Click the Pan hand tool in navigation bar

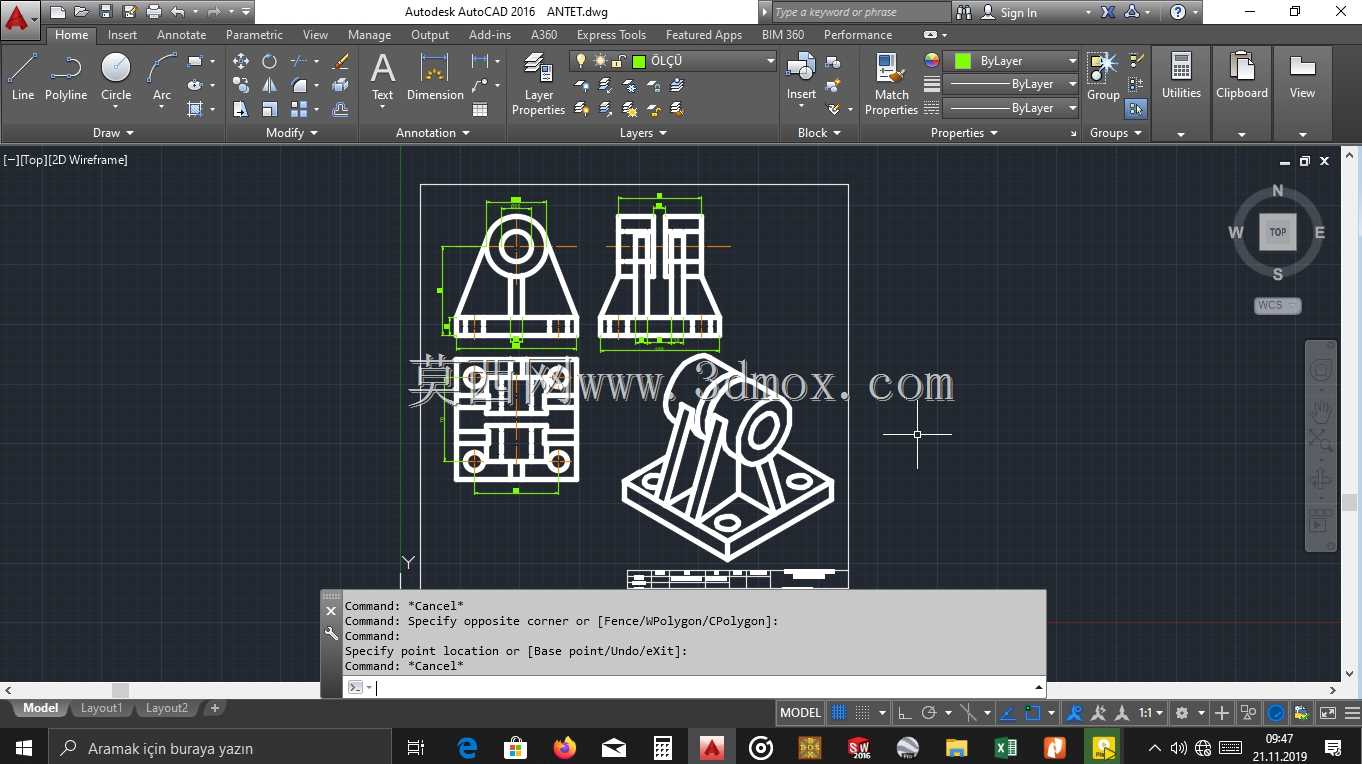click(x=1321, y=410)
